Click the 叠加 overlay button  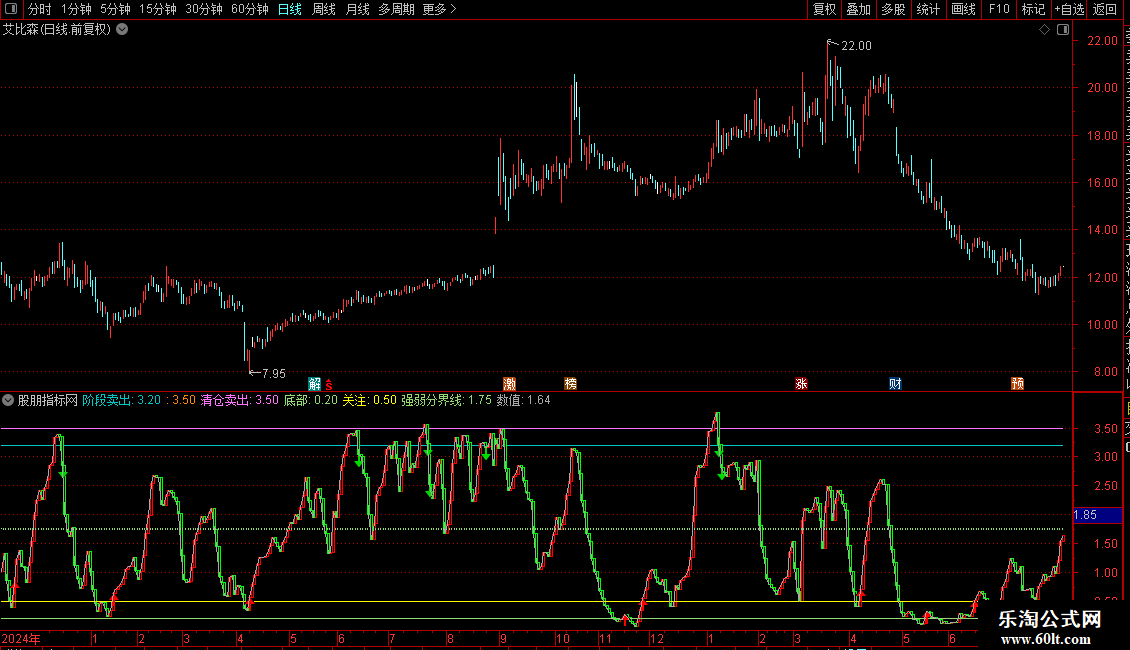click(x=858, y=9)
